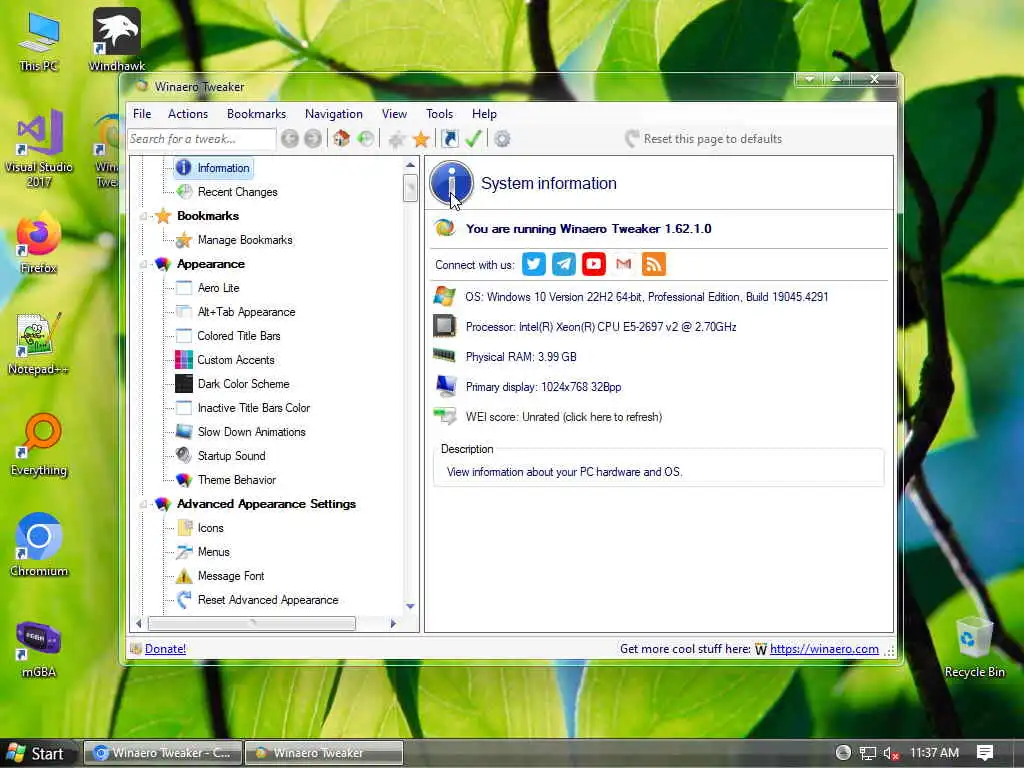This screenshot has width=1024, height=768.
Task: Open the Gmail connect icon
Action: [624, 264]
